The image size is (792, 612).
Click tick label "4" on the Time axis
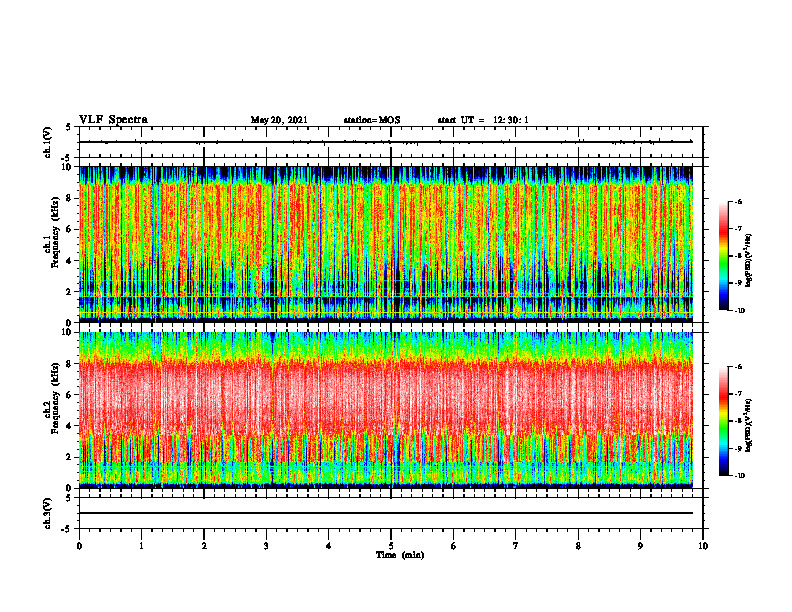329,546
